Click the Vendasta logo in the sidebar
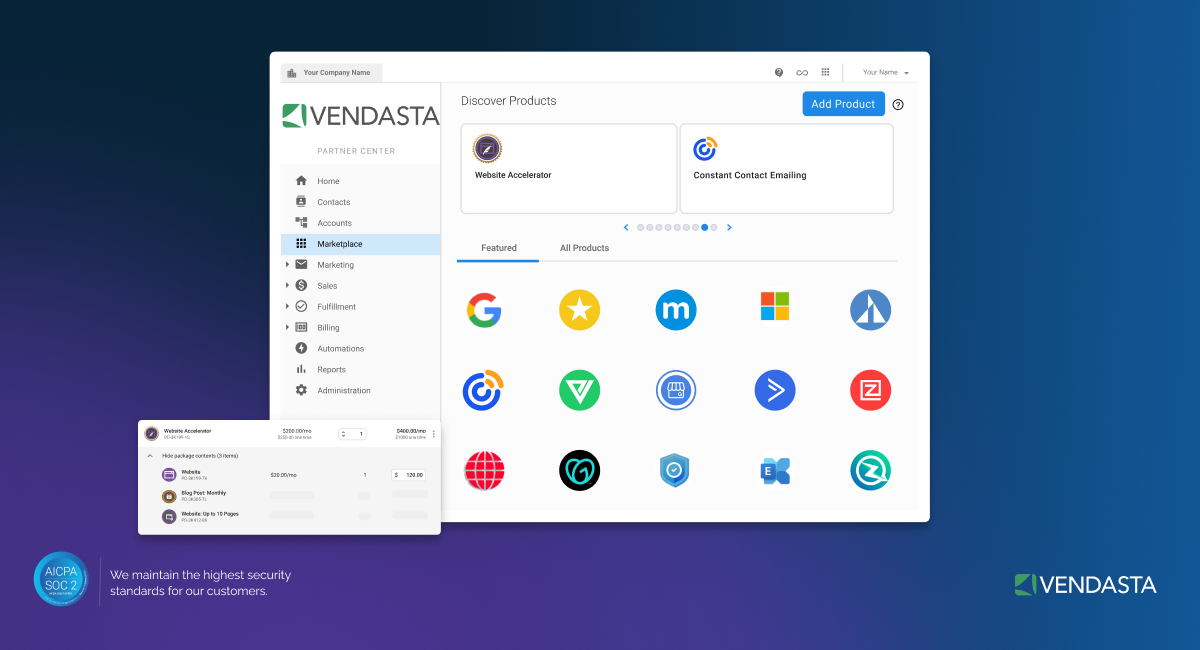The width and height of the screenshot is (1200, 650). pyautogui.click(x=361, y=116)
